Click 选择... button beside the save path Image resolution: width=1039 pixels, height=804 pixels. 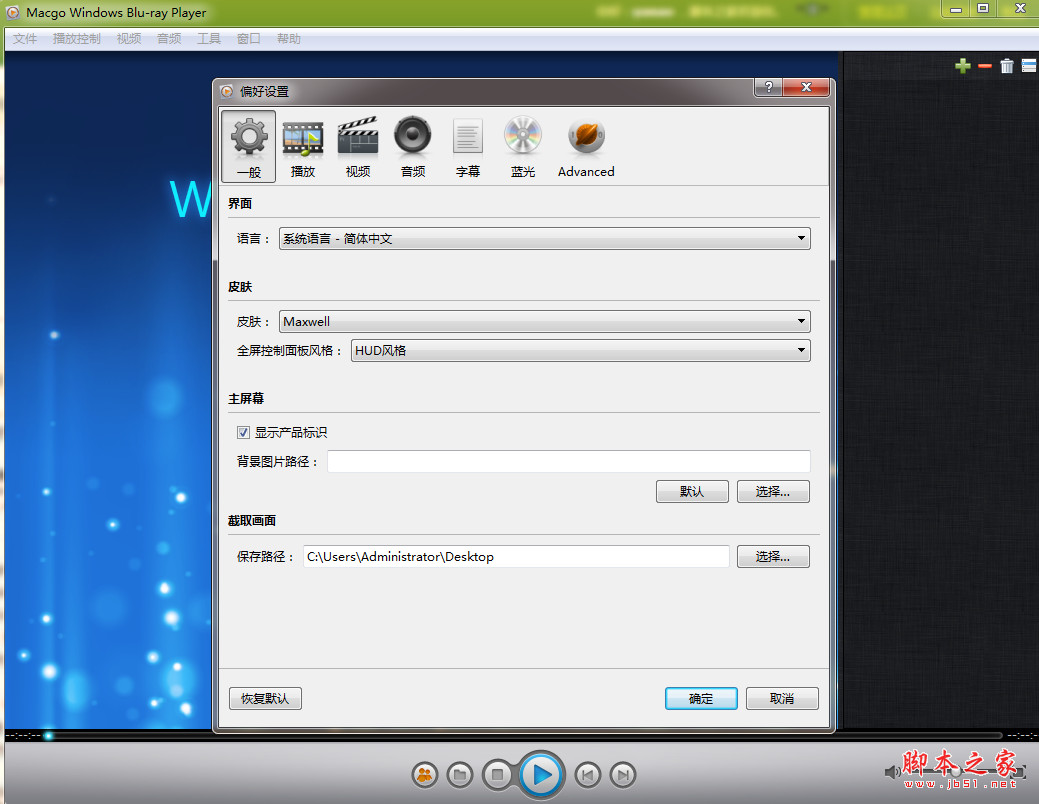click(x=773, y=557)
